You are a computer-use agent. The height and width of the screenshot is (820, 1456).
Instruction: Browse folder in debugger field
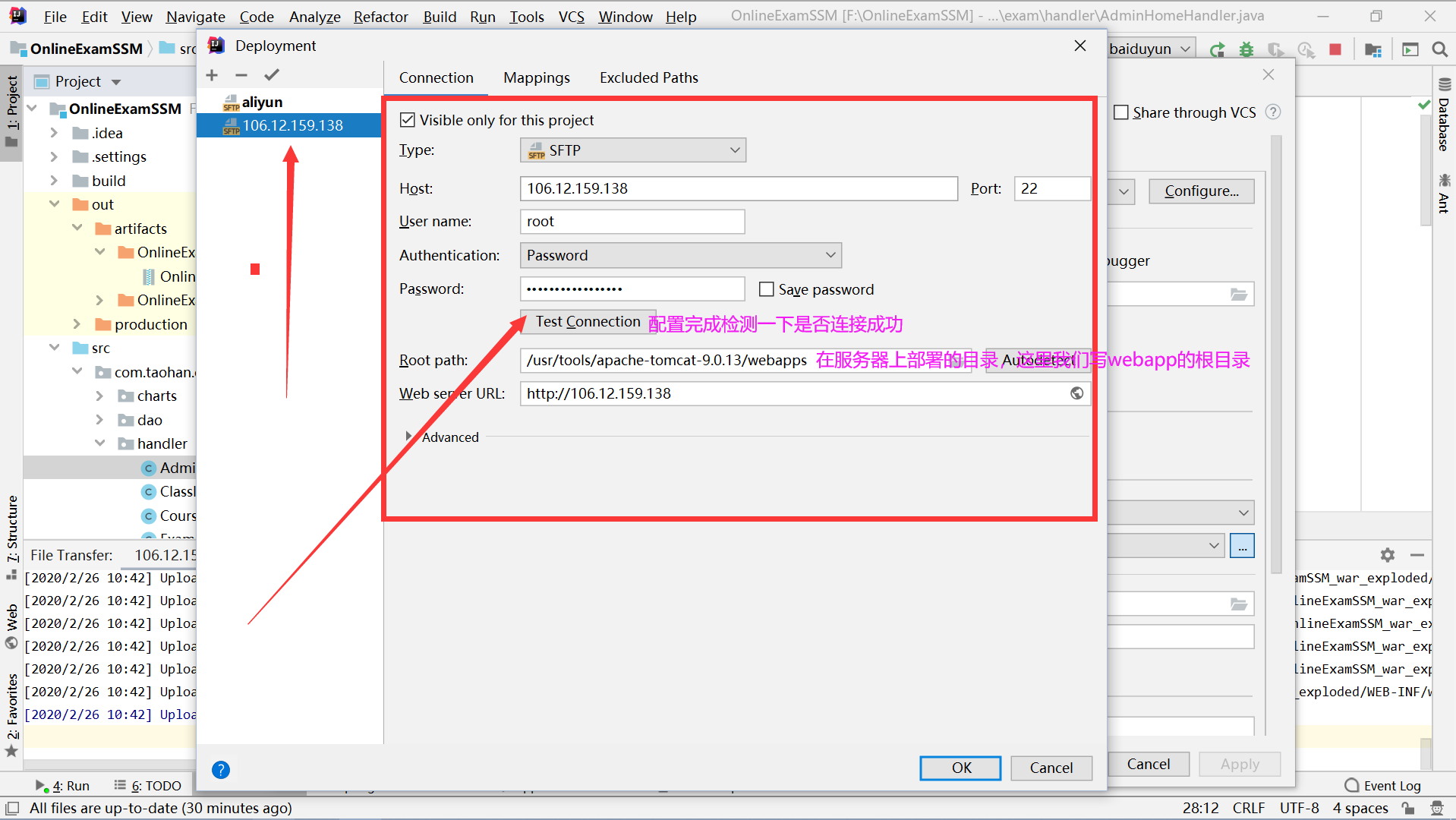point(1239,295)
